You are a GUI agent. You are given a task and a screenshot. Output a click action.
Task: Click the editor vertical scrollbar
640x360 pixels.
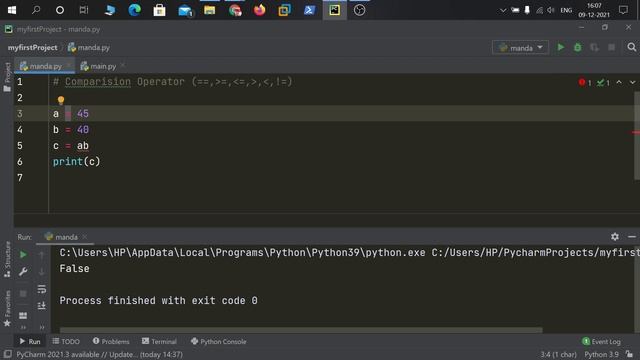(x=637, y=136)
